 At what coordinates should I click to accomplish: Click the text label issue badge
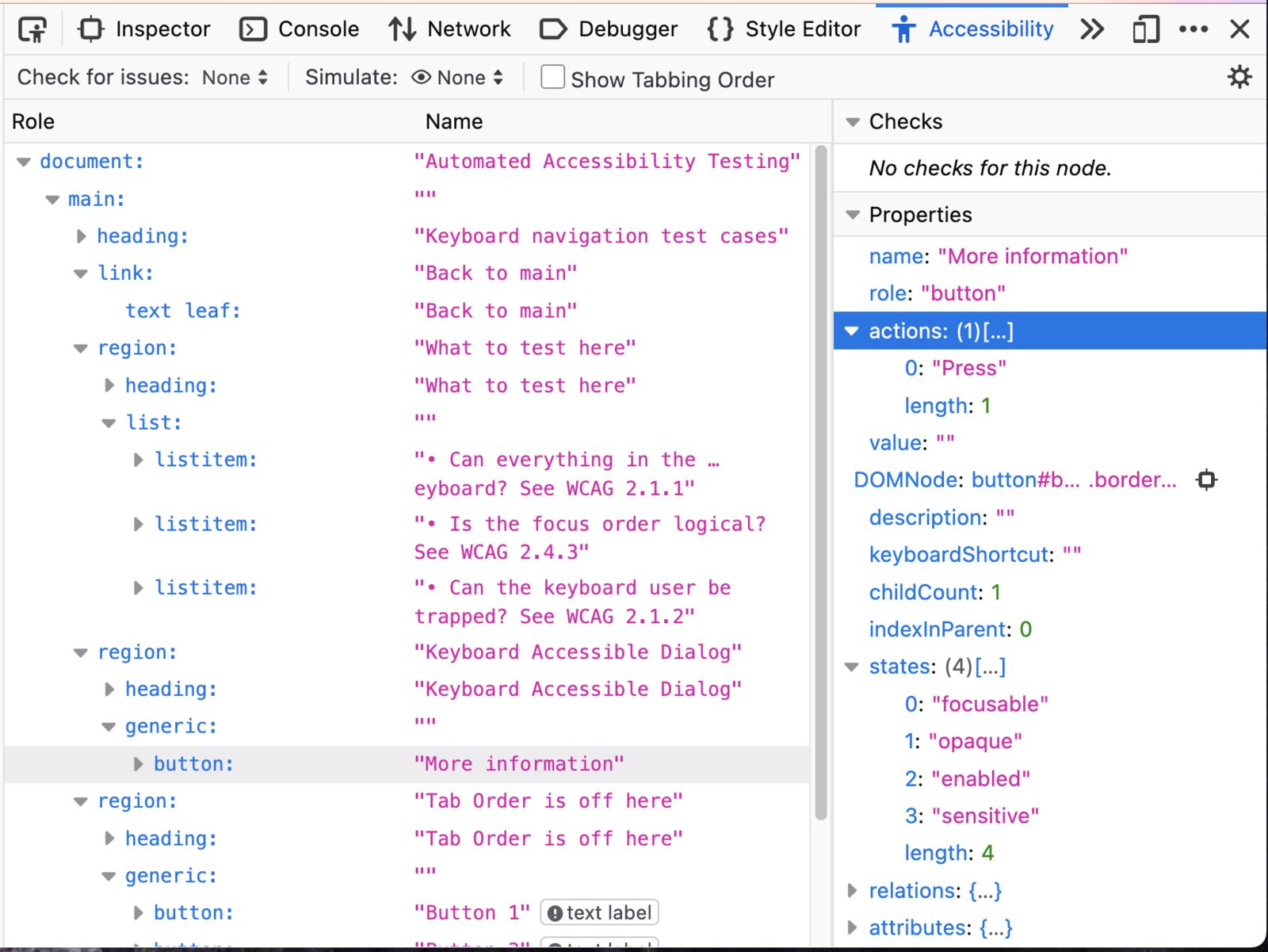[599, 912]
